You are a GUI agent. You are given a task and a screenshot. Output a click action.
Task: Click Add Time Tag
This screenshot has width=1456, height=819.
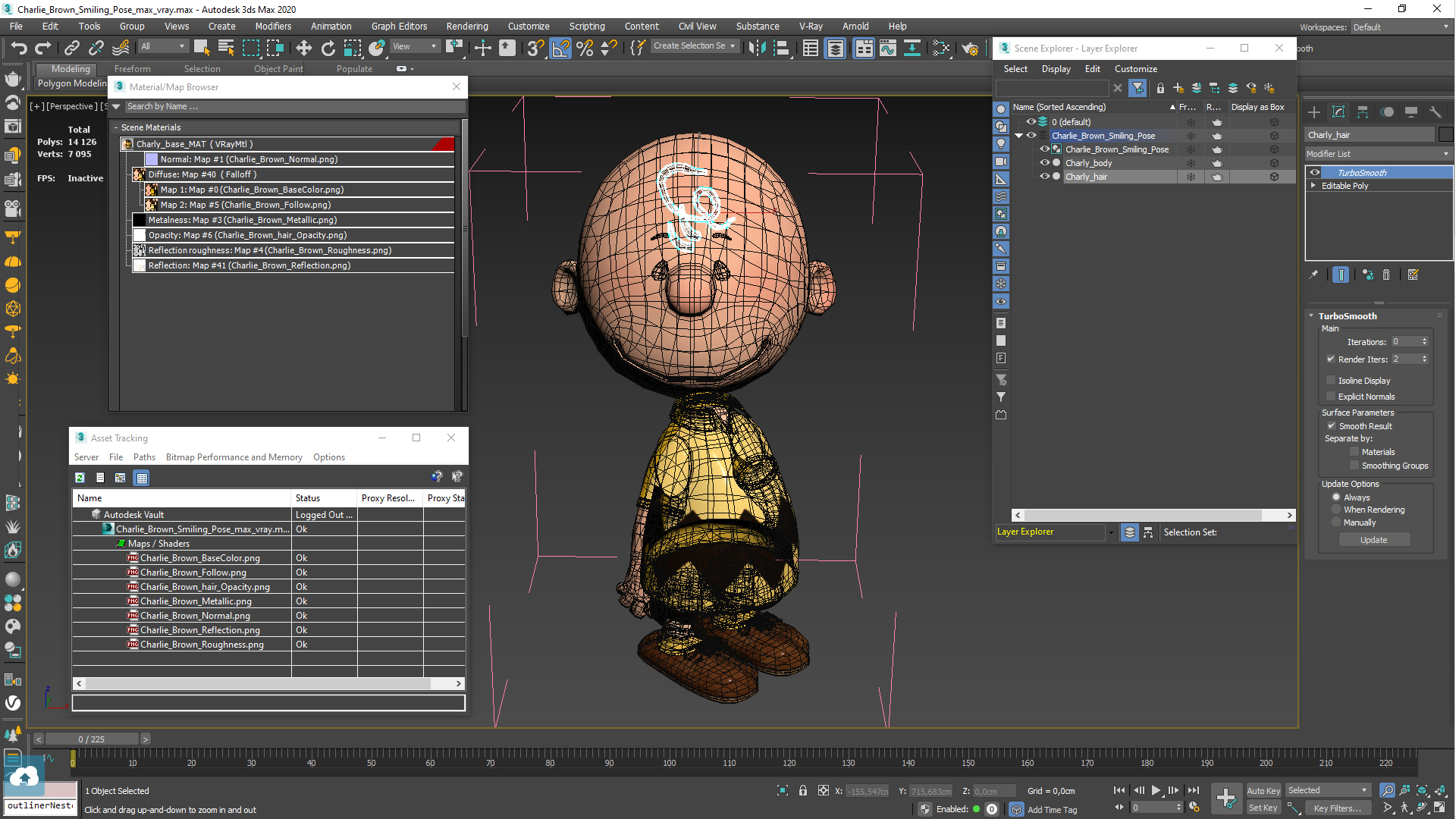[x=1052, y=810]
